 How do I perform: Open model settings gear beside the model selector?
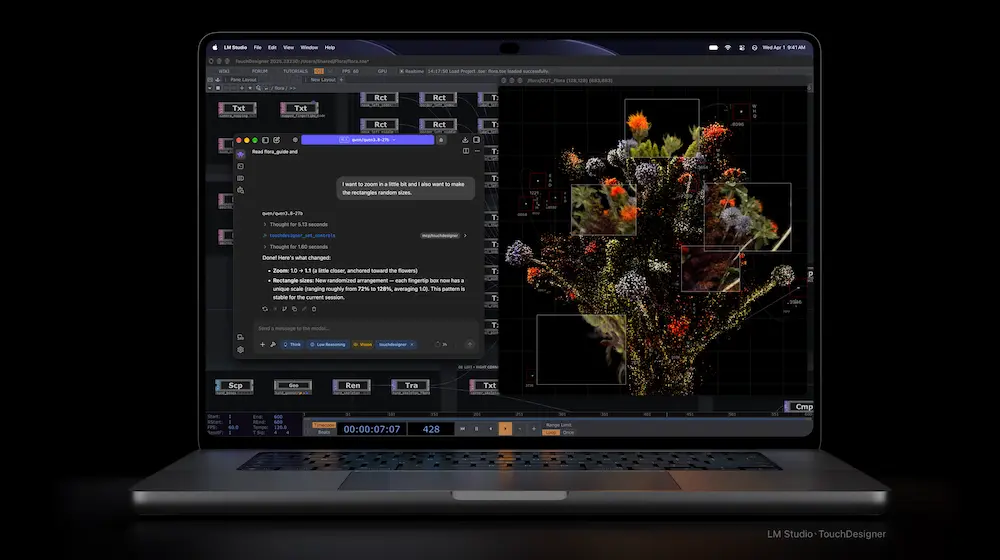pos(295,140)
